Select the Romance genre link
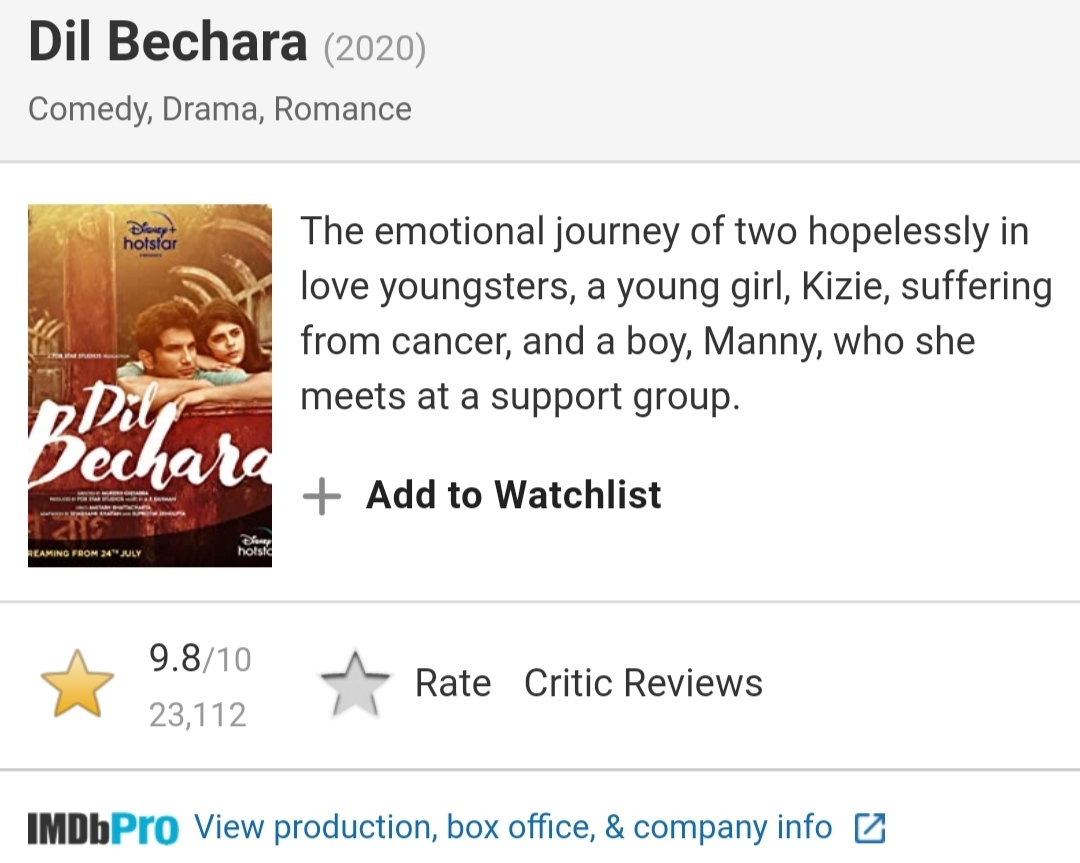 (x=343, y=110)
